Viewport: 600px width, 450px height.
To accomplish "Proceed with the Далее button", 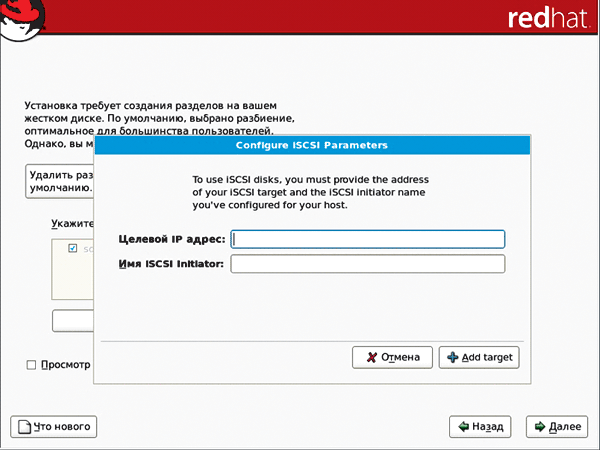I will coord(557,427).
